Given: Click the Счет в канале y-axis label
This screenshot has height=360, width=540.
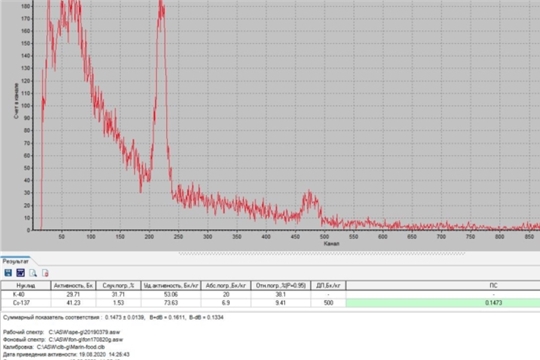Looking at the screenshot, I should click(x=16, y=101).
